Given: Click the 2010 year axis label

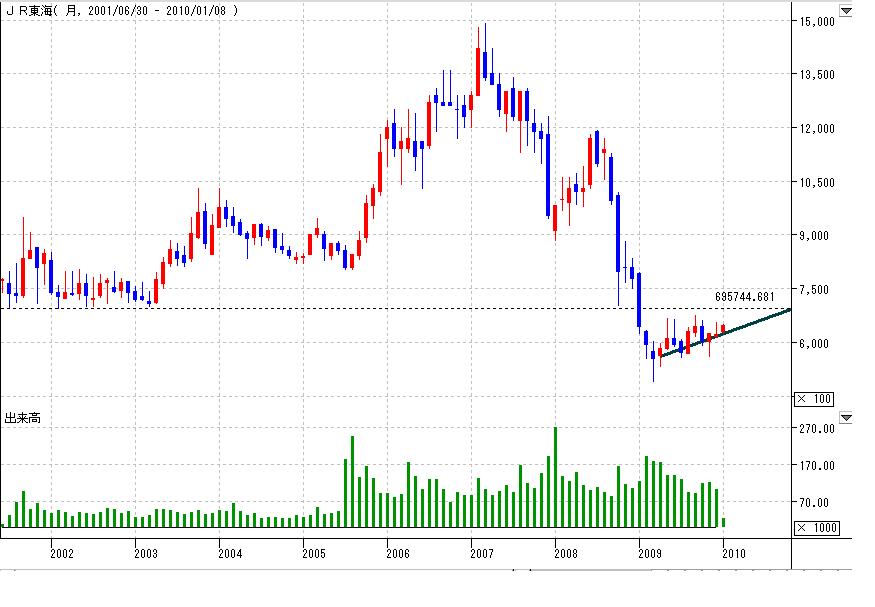Looking at the screenshot, I should (x=732, y=552).
